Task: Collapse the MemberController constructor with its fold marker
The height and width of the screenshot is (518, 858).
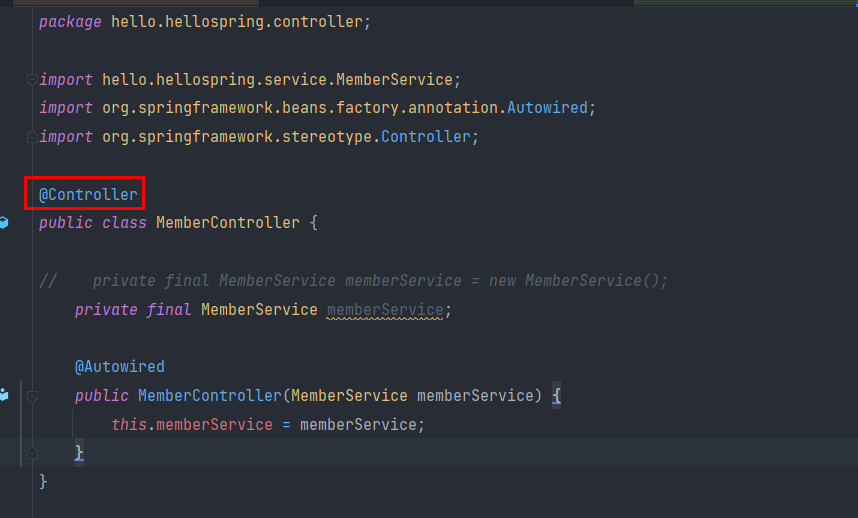Action: (32, 395)
